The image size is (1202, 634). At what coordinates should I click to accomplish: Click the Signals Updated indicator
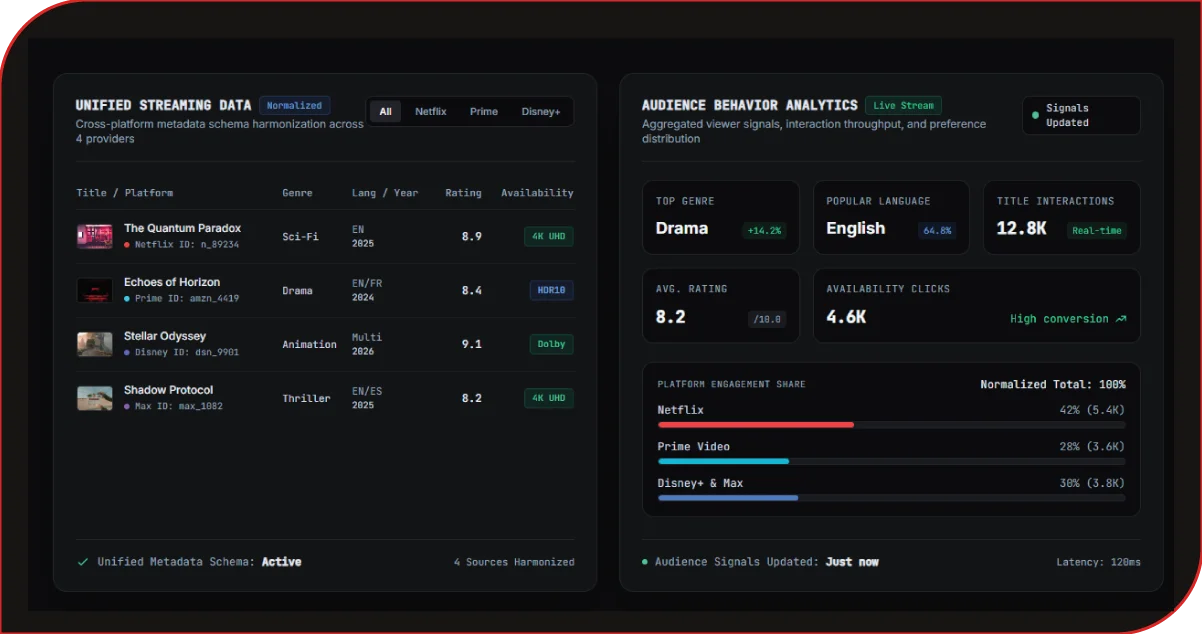pyautogui.click(x=1081, y=115)
